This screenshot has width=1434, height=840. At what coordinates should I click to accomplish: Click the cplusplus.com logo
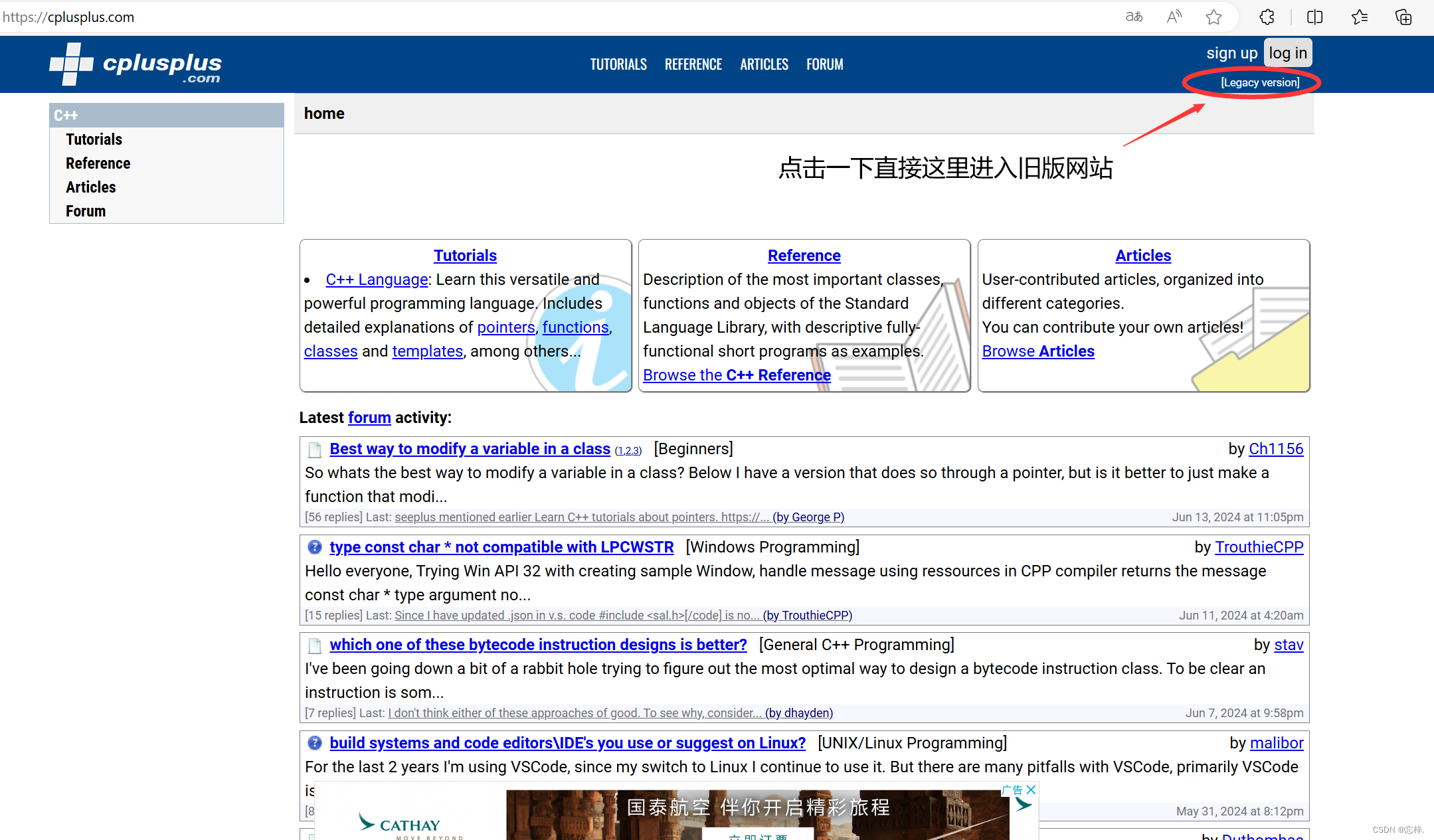click(x=135, y=64)
